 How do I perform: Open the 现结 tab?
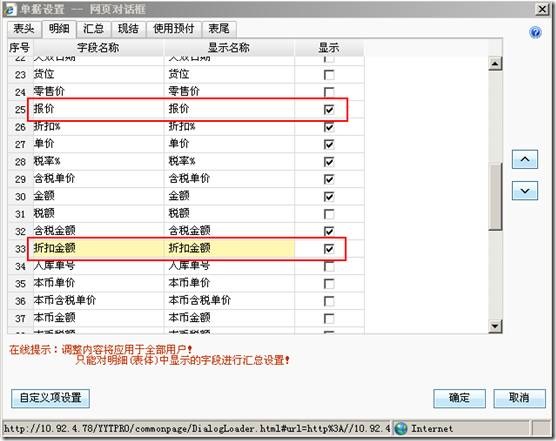[128, 29]
